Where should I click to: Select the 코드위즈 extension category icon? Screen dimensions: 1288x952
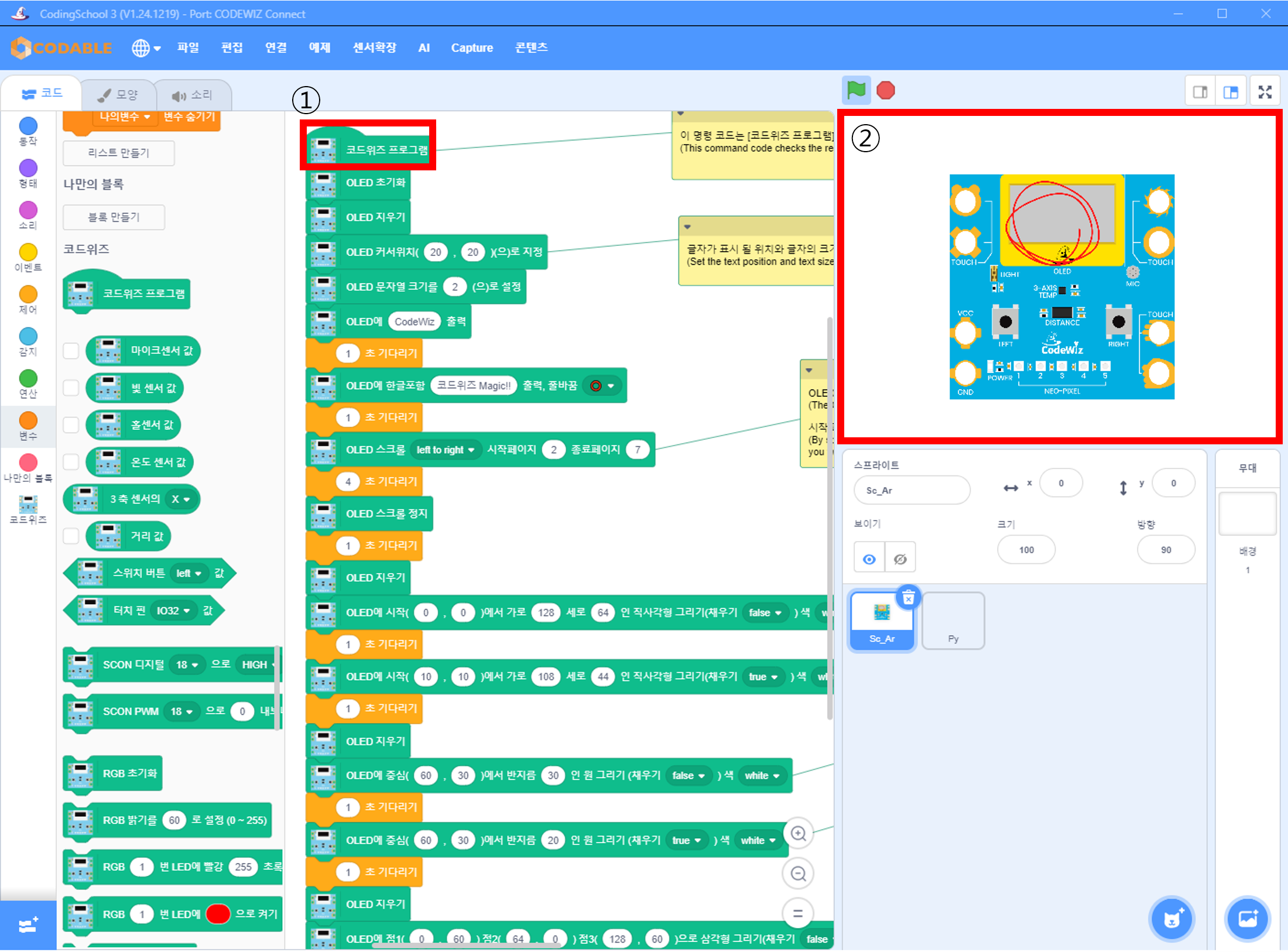click(x=28, y=504)
